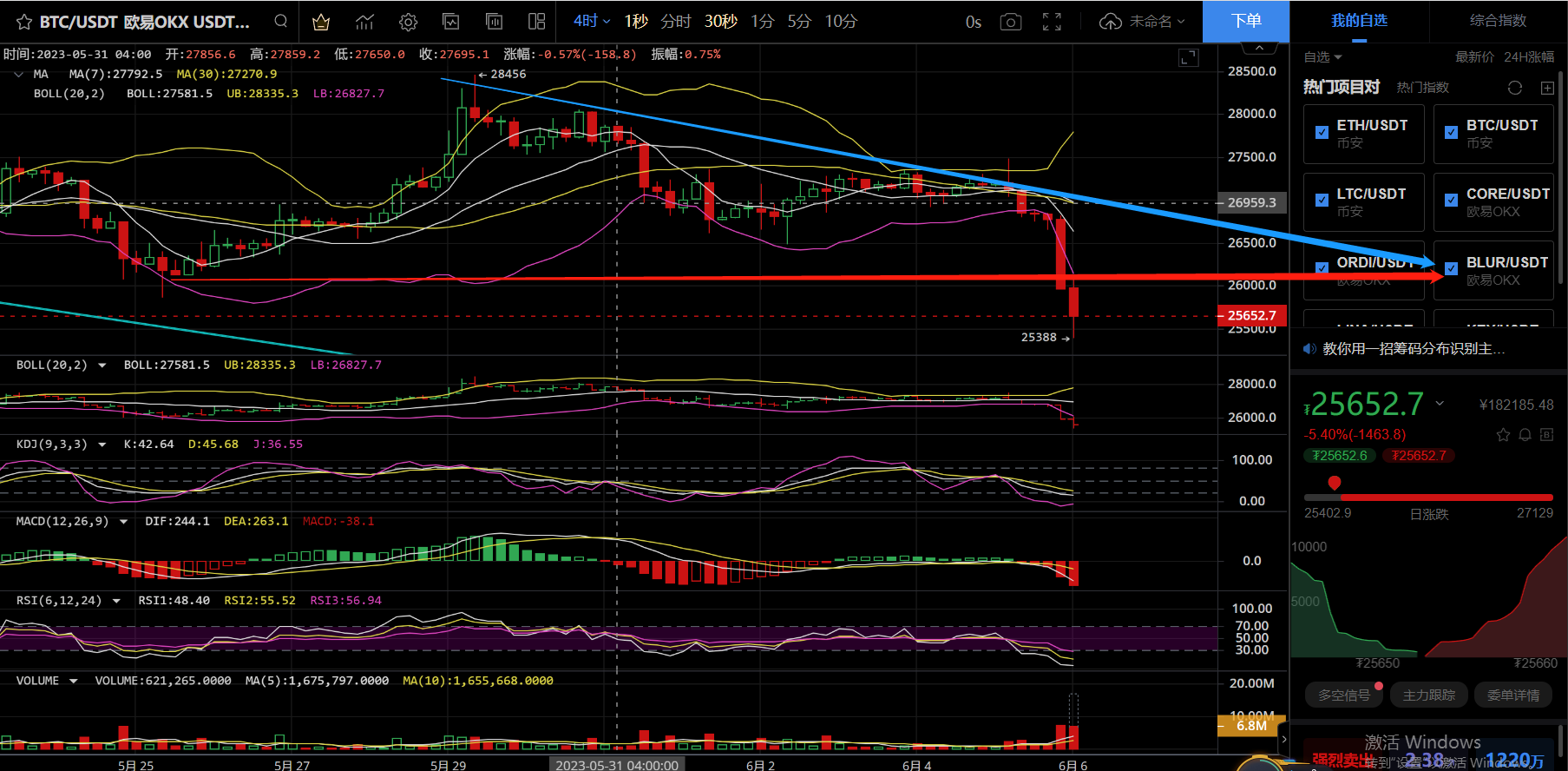This screenshot has width=1568, height=771.
Task: Open the chart settings gear icon
Action: pyautogui.click(x=408, y=22)
